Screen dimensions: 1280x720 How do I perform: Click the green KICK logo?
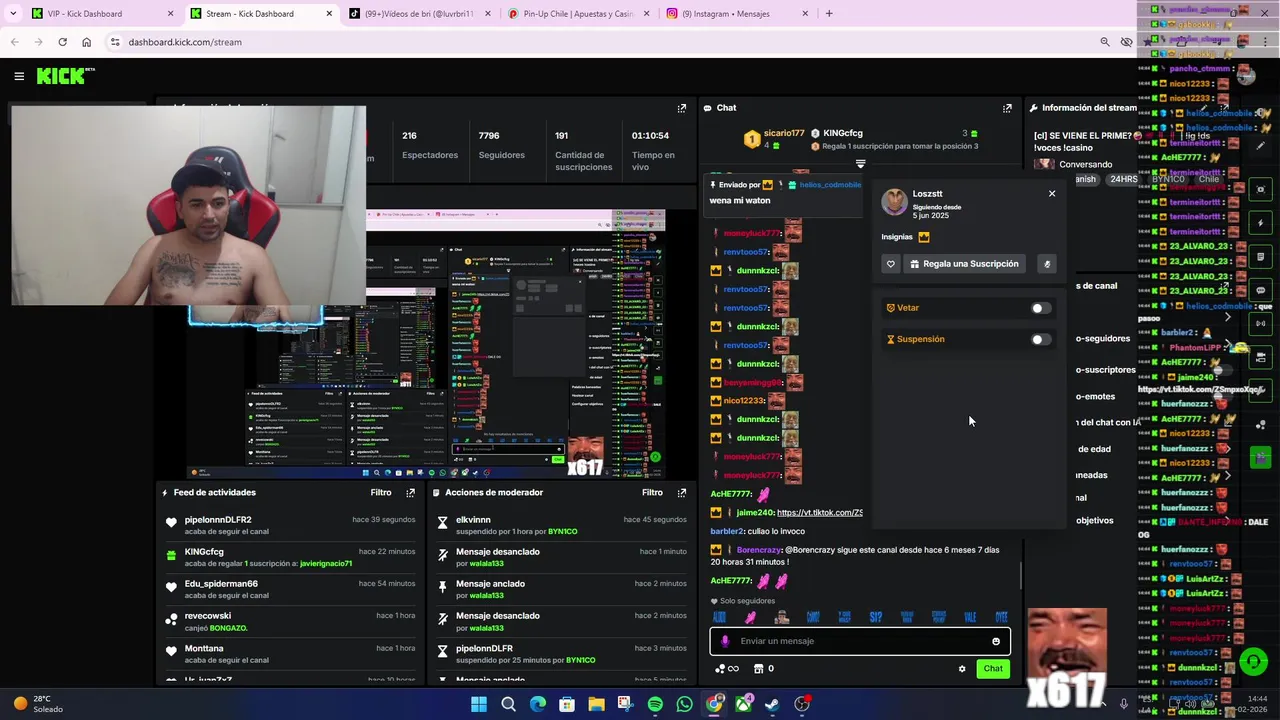[65, 76]
